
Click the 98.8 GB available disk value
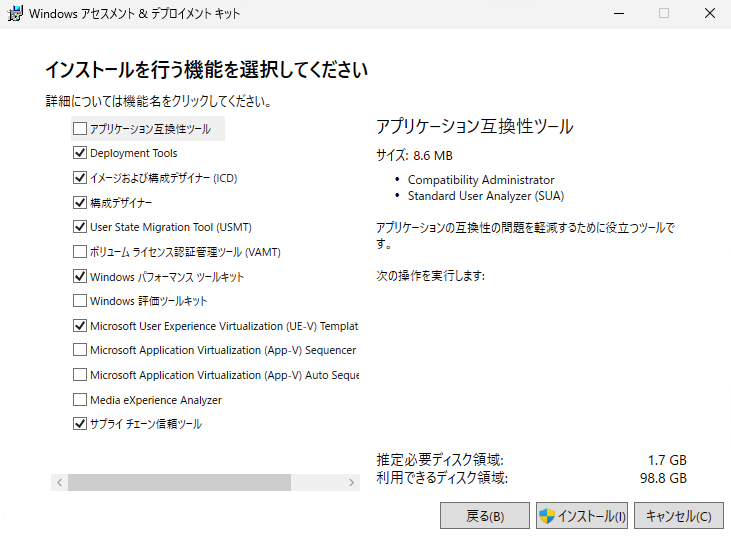pyautogui.click(x=663, y=478)
